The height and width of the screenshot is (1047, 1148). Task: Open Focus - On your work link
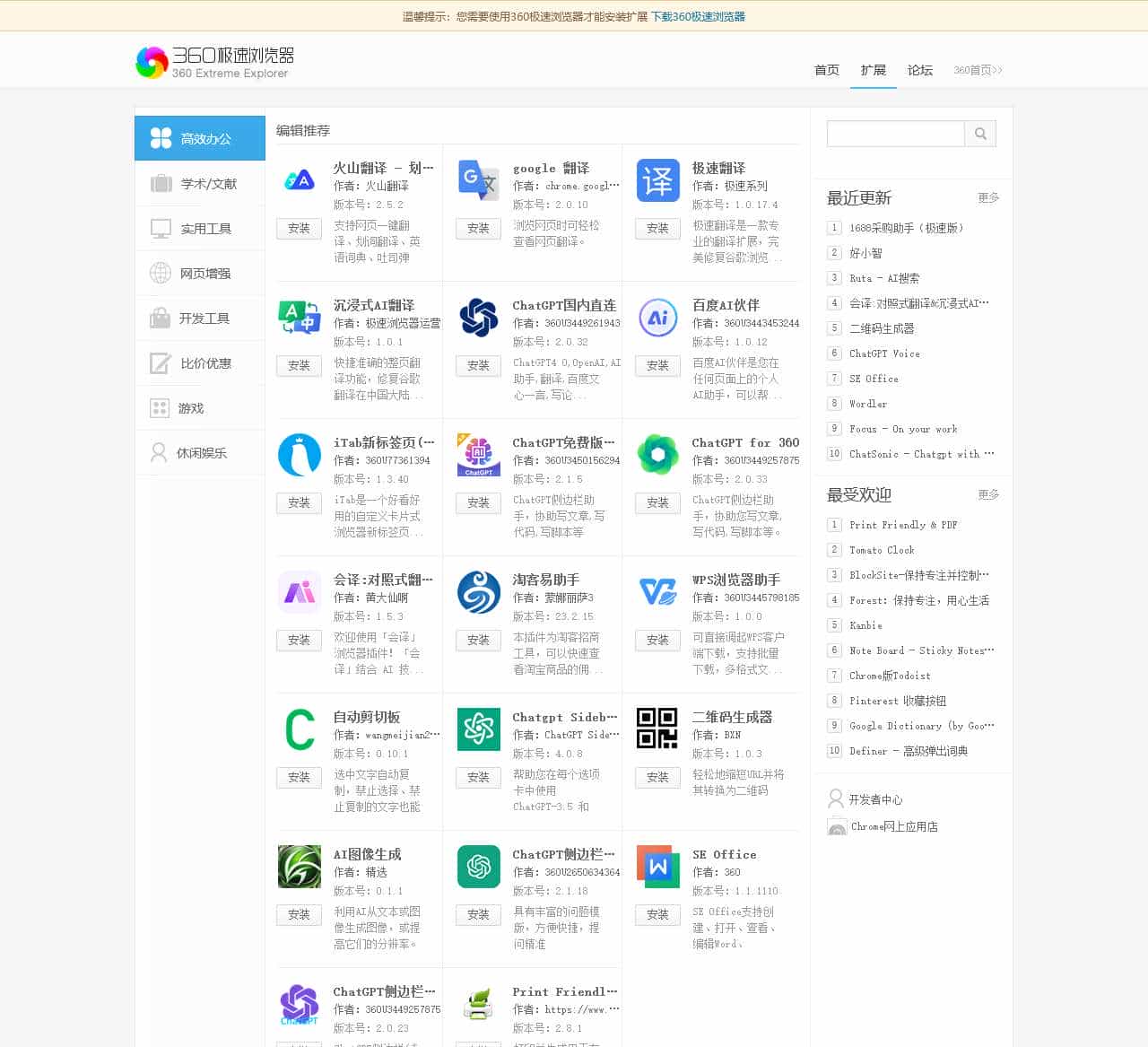point(903,429)
